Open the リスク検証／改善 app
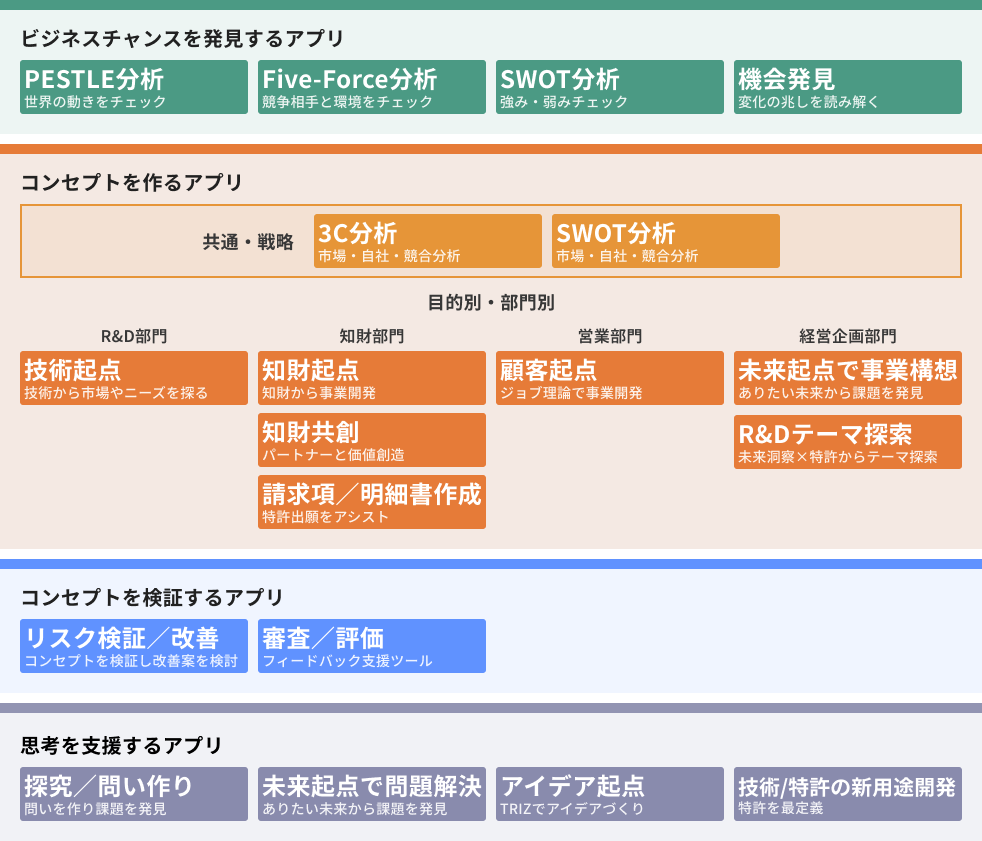The image size is (982, 841). pos(134,646)
